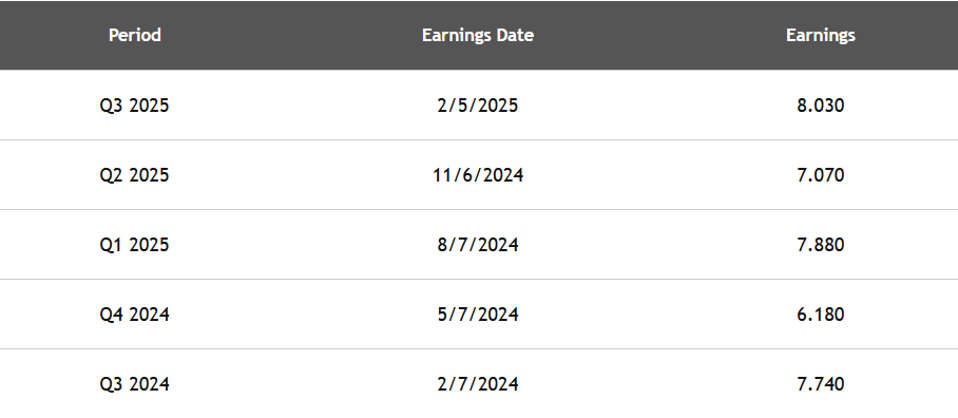Viewport: 958px width, 418px height.
Task: Click the 8/7/2024 earnings date
Action: tap(478, 245)
